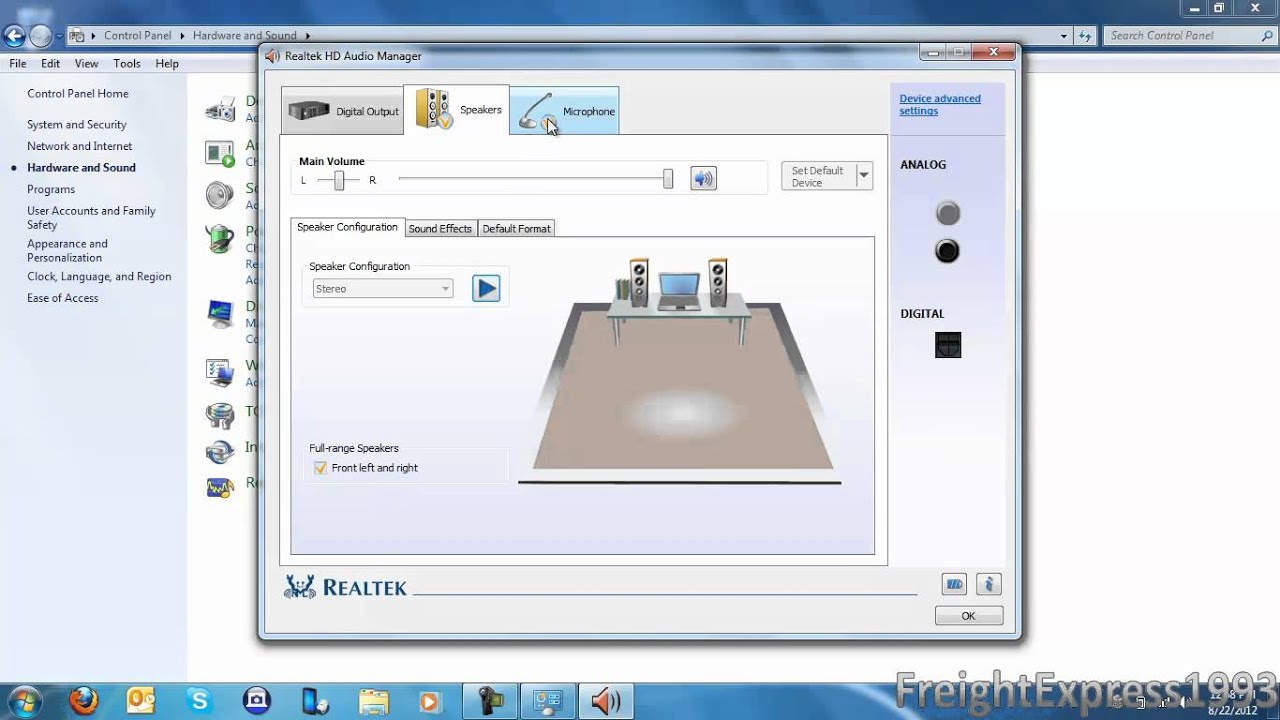Screen dimensions: 1280x720
Task: Open Outlook from the taskbar
Action: click(x=141, y=701)
